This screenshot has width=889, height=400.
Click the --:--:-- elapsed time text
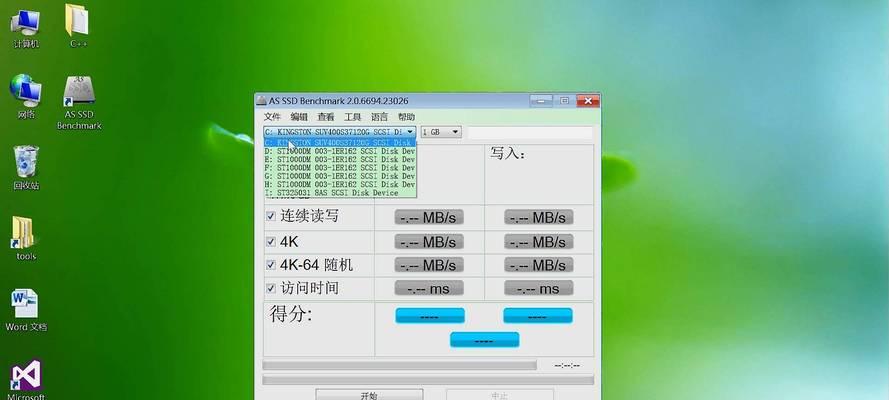[567, 365]
